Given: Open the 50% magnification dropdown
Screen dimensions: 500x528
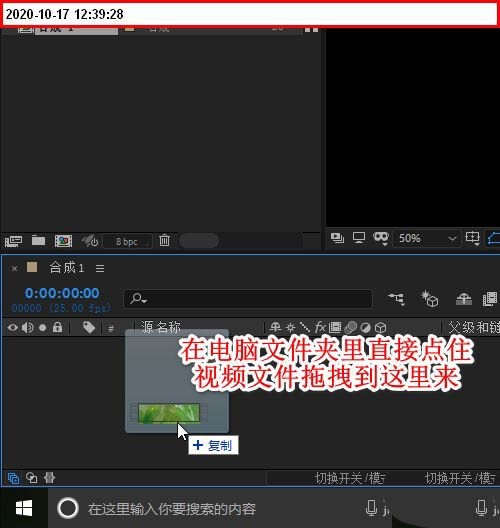Looking at the screenshot, I should 426,238.
